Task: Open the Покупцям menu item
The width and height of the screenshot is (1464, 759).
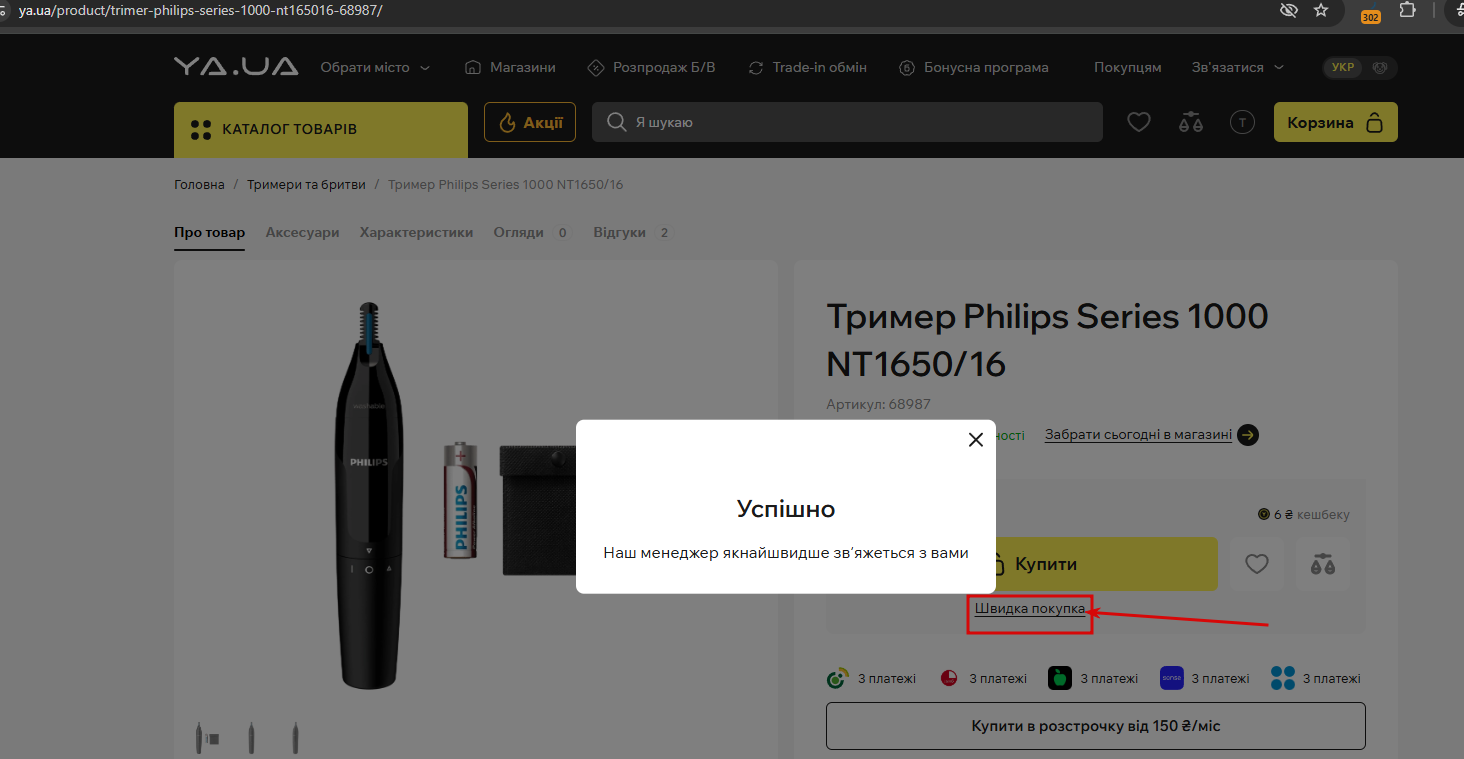Action: point(1127,68)
